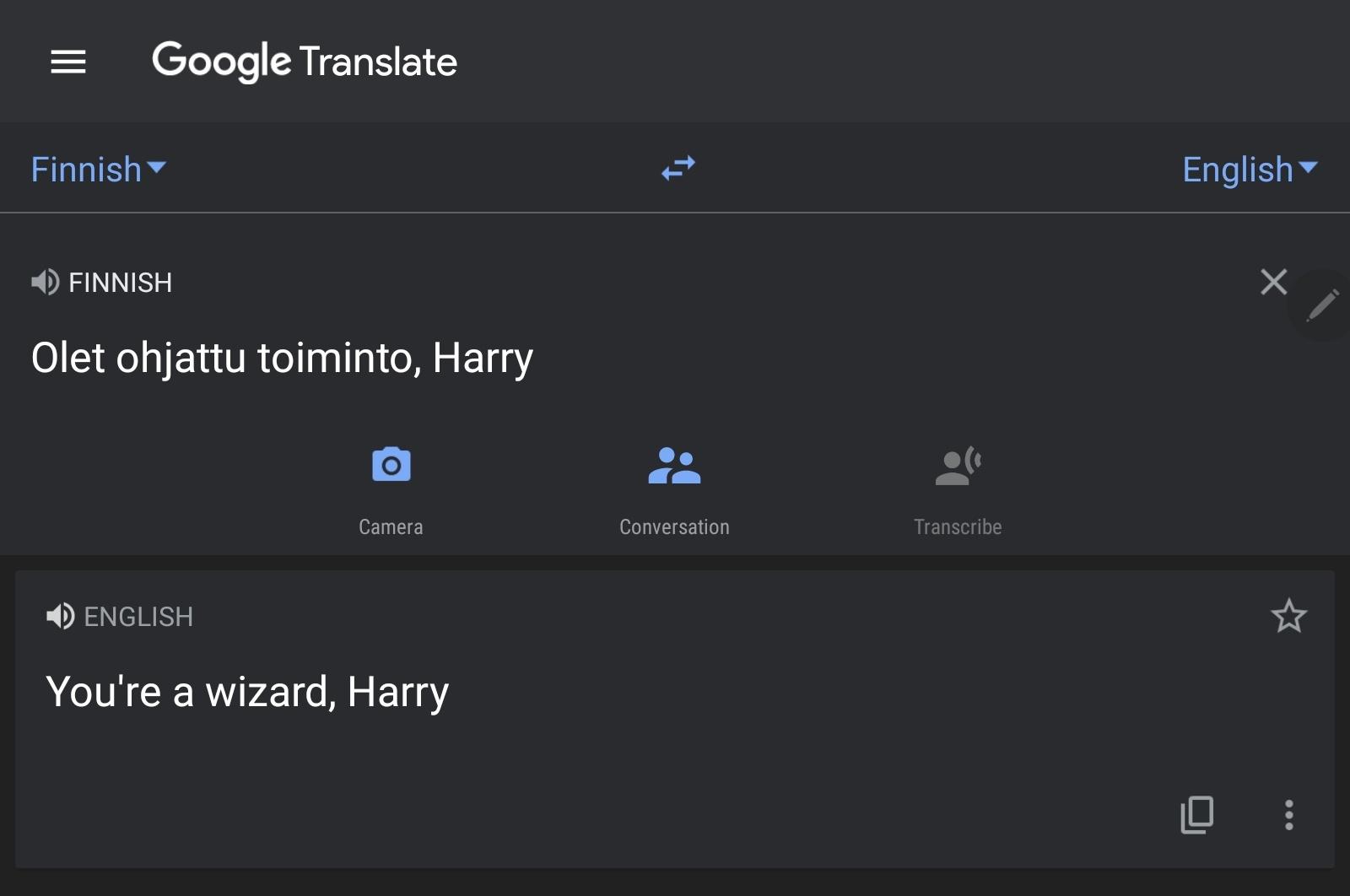Screen dimensions: 1350x896
Task: Click the Transcribe label
Action: pyautogui.click(x=958, y=527)
